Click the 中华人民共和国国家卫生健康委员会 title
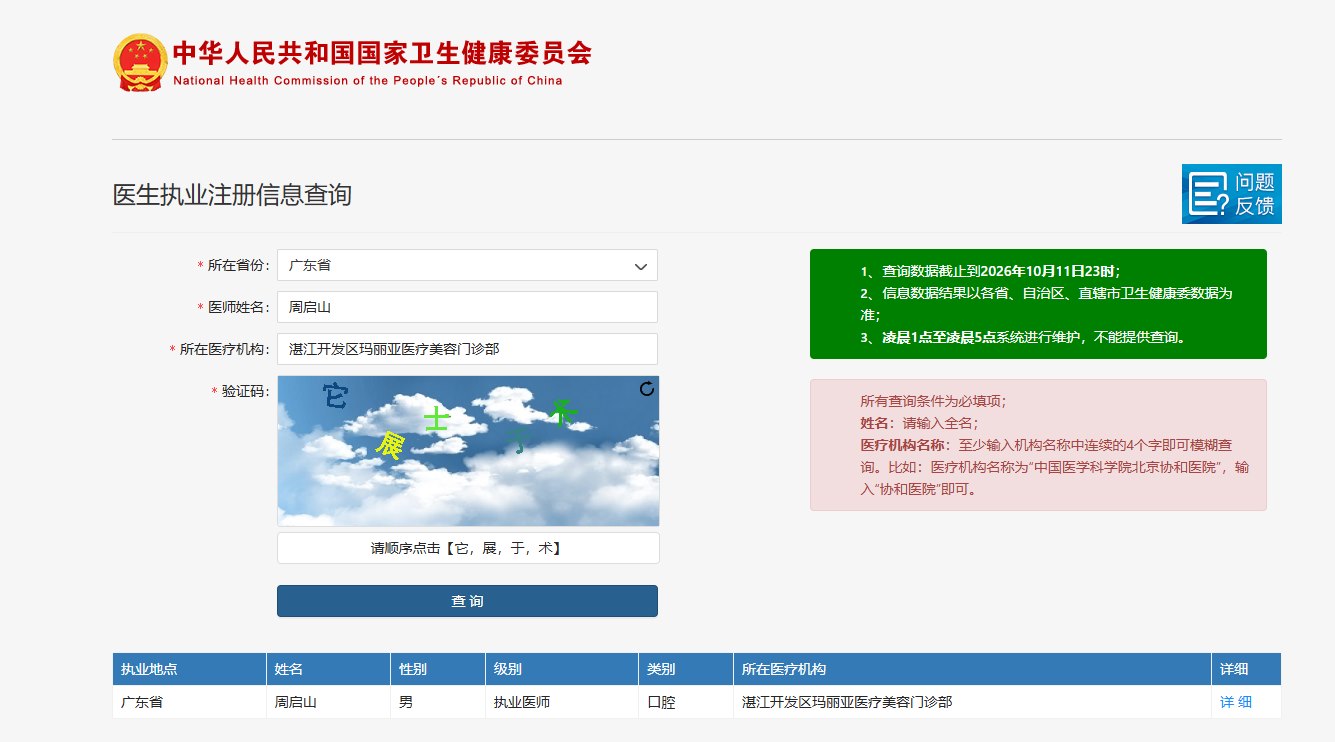Viewport: 1335px width, 742px height. [382, 53]
